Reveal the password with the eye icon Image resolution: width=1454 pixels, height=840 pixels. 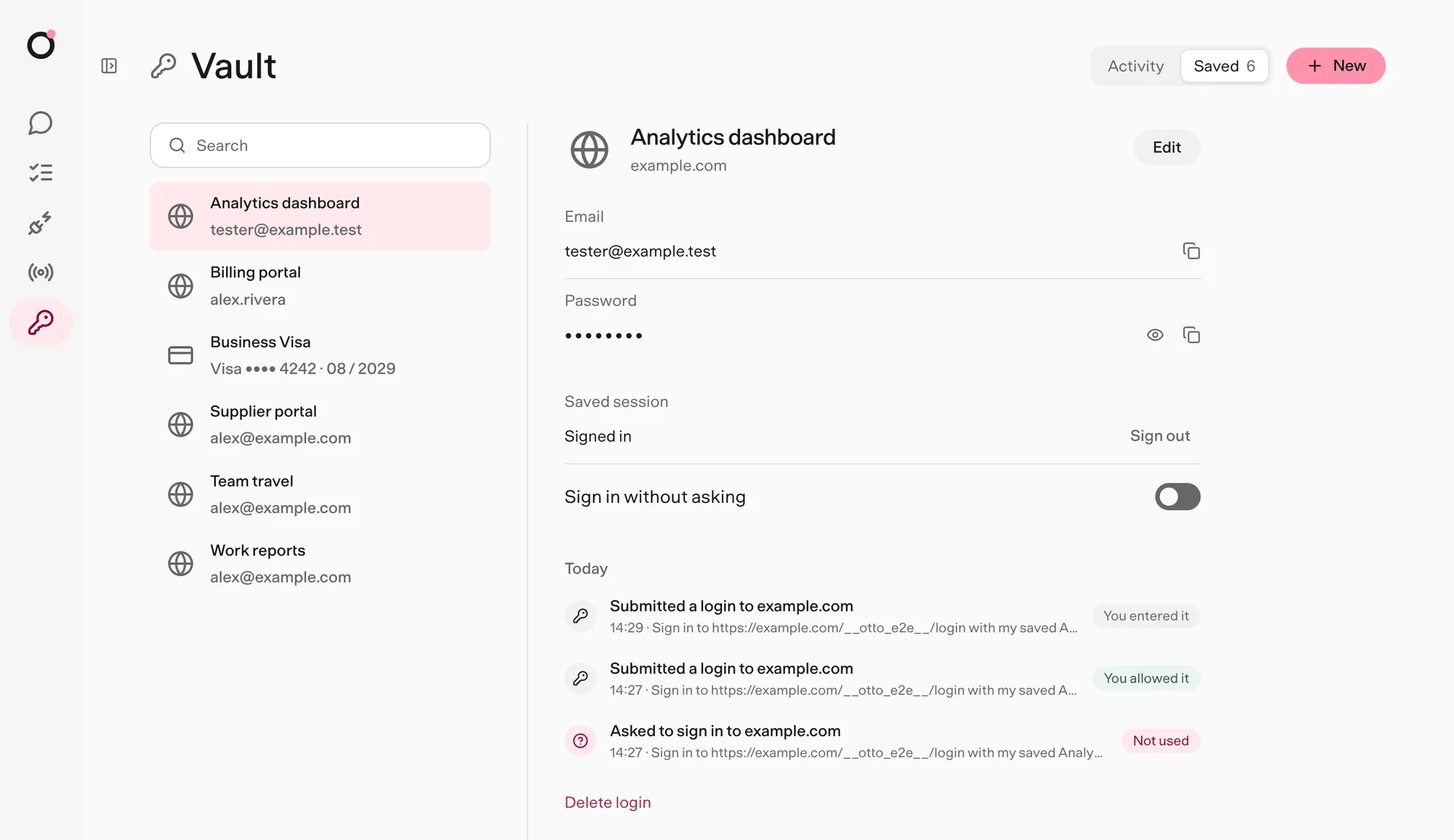click(x=1155, y=335)
